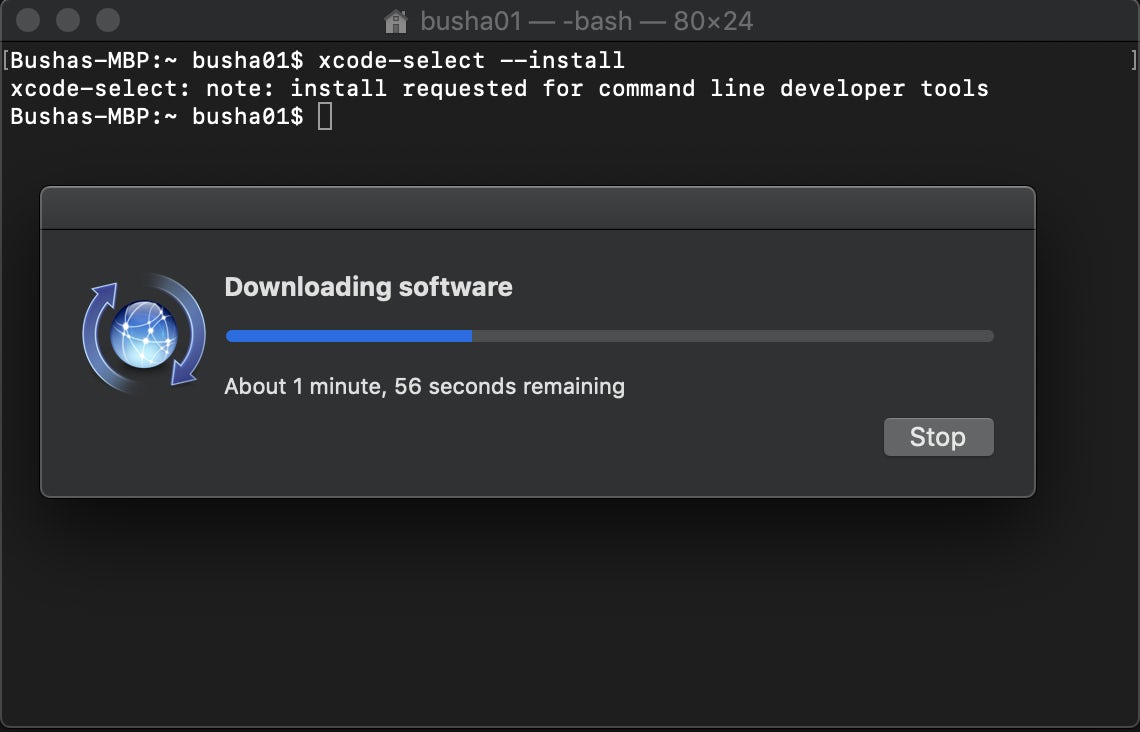The height and width of the screenshot is (732, 1140).
Task: Click the Software Update globe icon
Action: tap(144, 334)
